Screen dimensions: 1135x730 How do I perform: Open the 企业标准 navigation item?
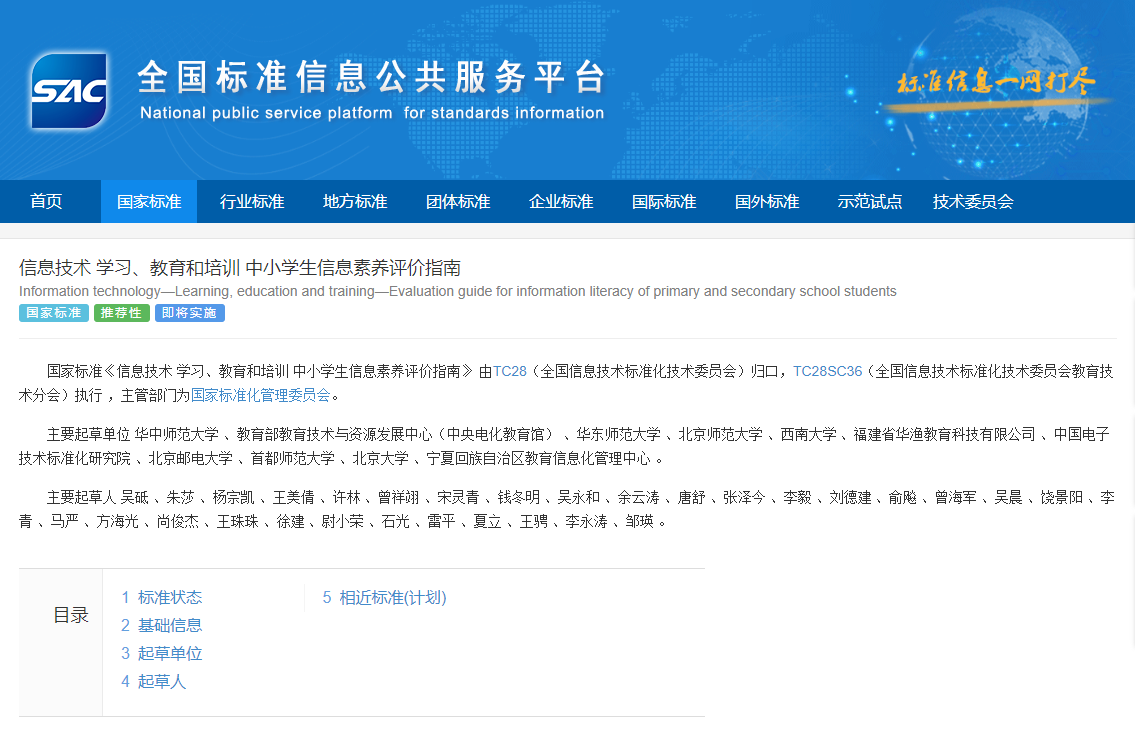tap(561, 202)
